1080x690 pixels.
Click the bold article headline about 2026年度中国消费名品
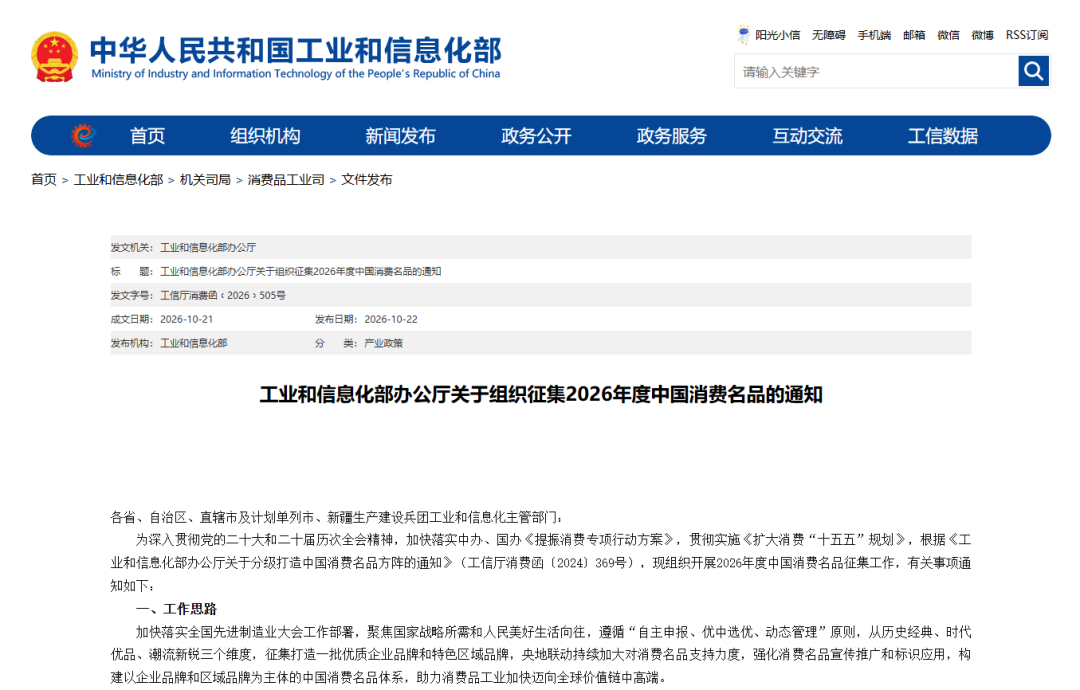541,395
